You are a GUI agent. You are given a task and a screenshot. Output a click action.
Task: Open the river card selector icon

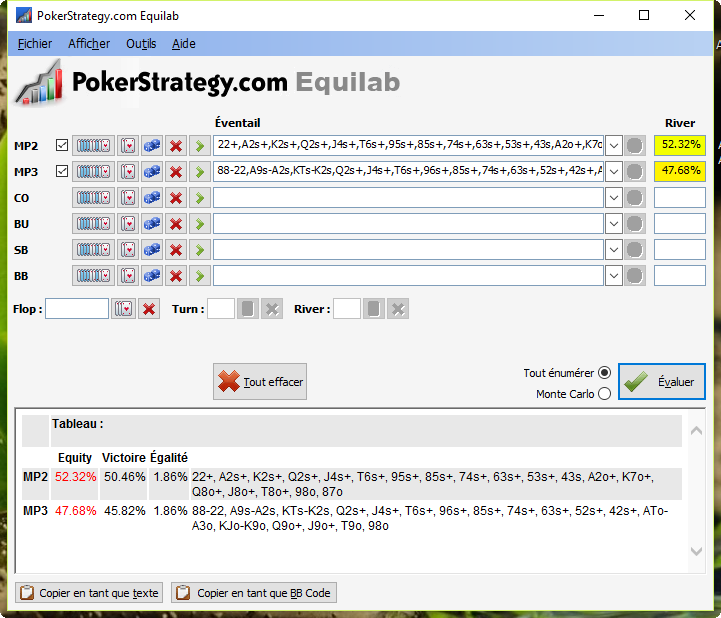click(373, 309)
